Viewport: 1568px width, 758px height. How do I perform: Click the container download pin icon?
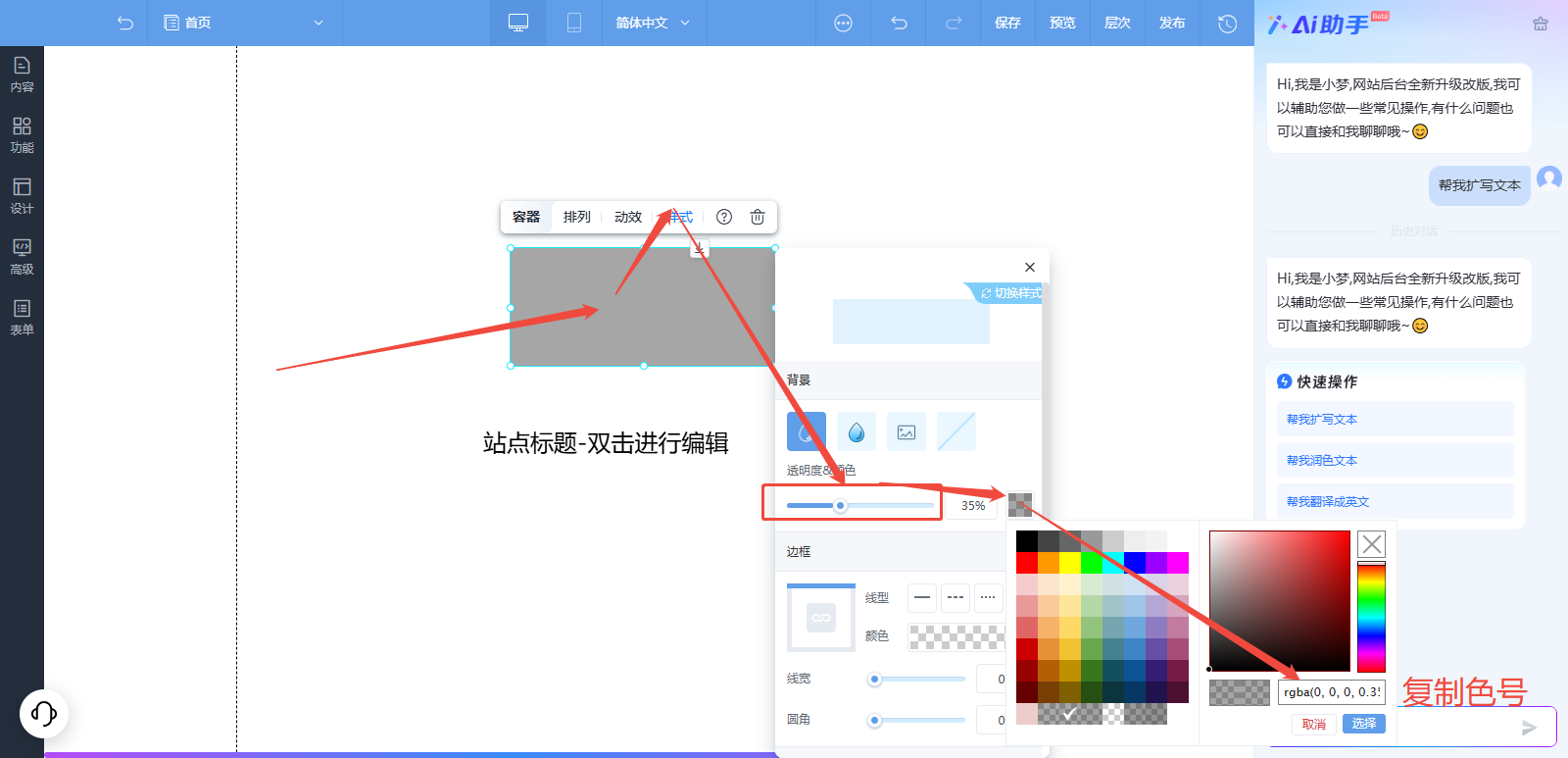[x=699, y=249]
